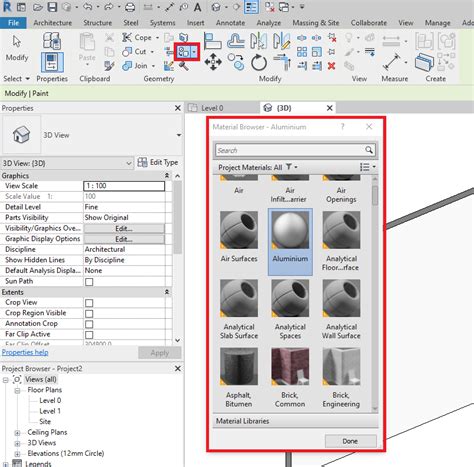Click Edit for Graphic Display Options
This screenshot has height=467, width=474.
click(124, 239)
